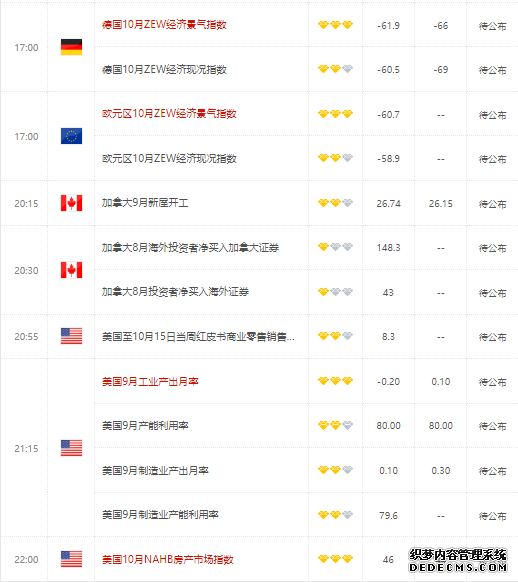
Task: Click the US flag at 21:15
Action: [71, 448]
